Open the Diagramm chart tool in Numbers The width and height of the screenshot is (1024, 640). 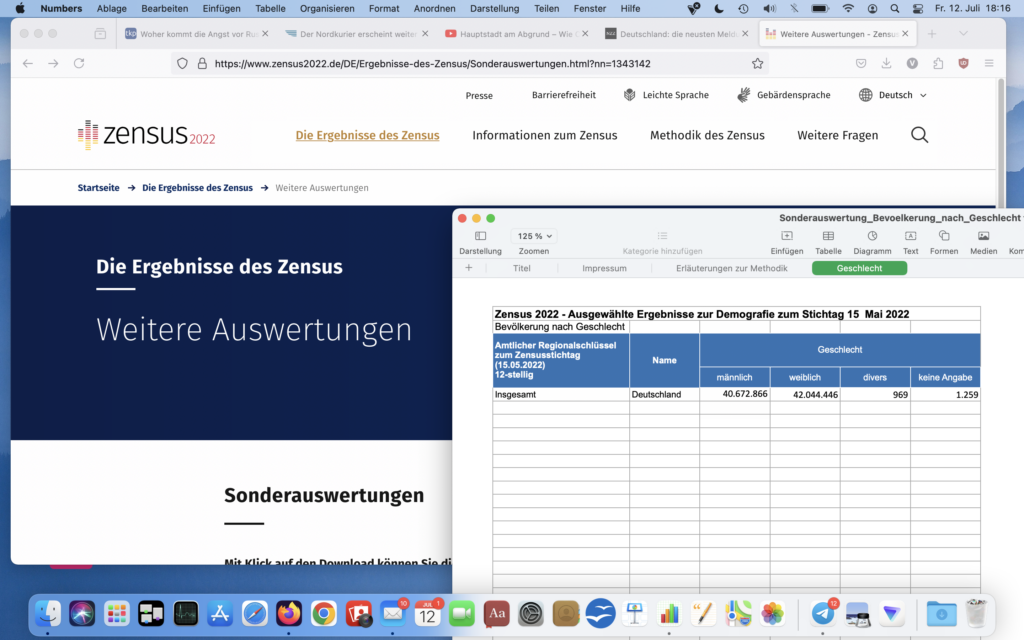coord(872,236)
